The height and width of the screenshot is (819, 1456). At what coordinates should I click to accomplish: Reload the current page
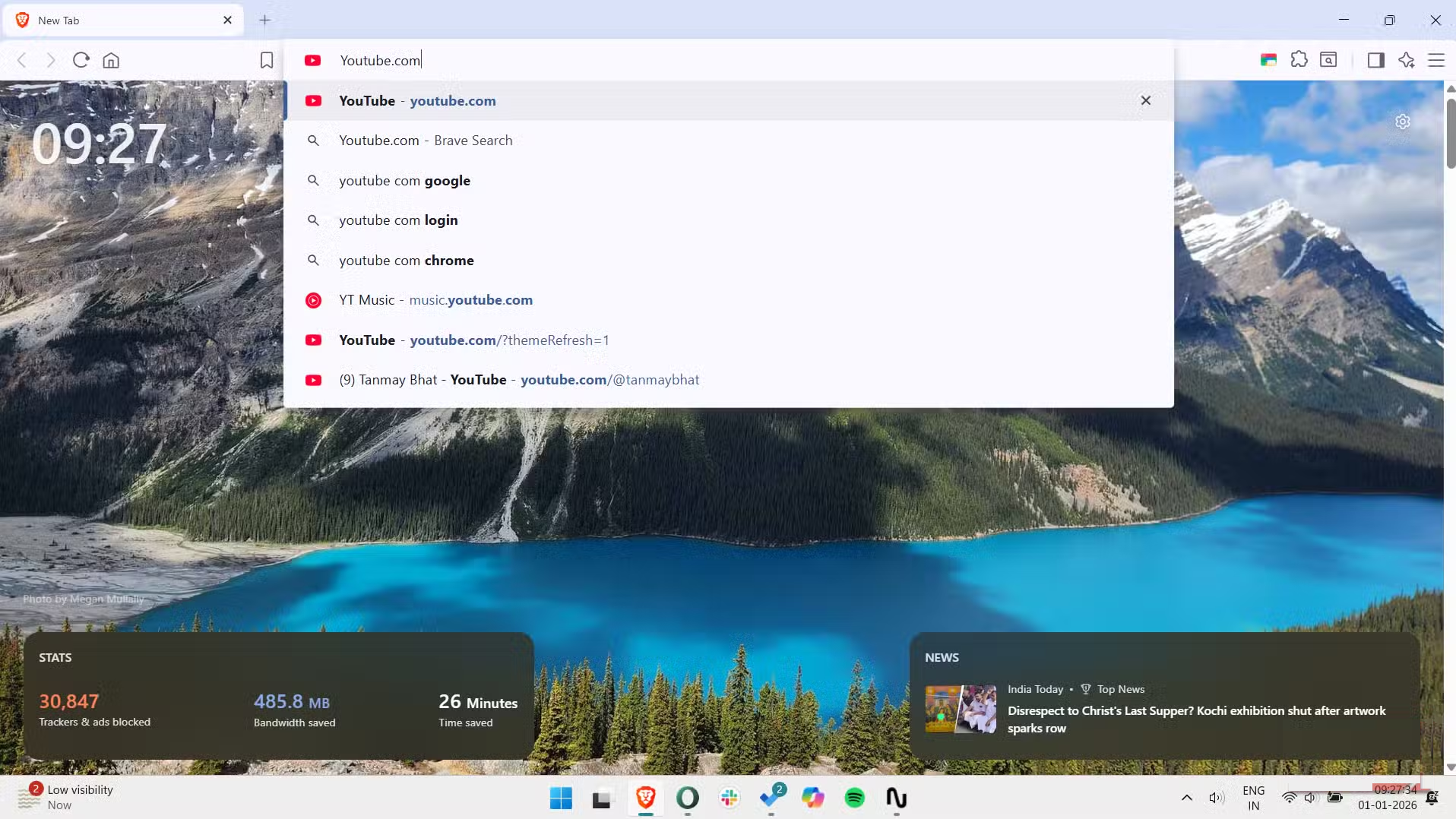pos(81,60)
